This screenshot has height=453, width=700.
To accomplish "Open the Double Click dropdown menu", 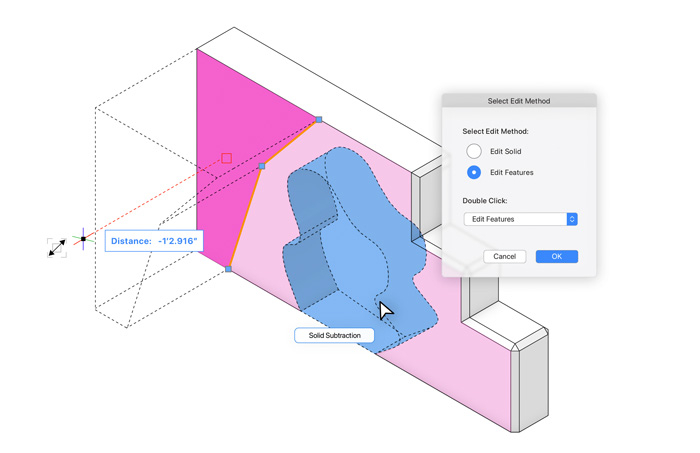I will click(520, 219).
